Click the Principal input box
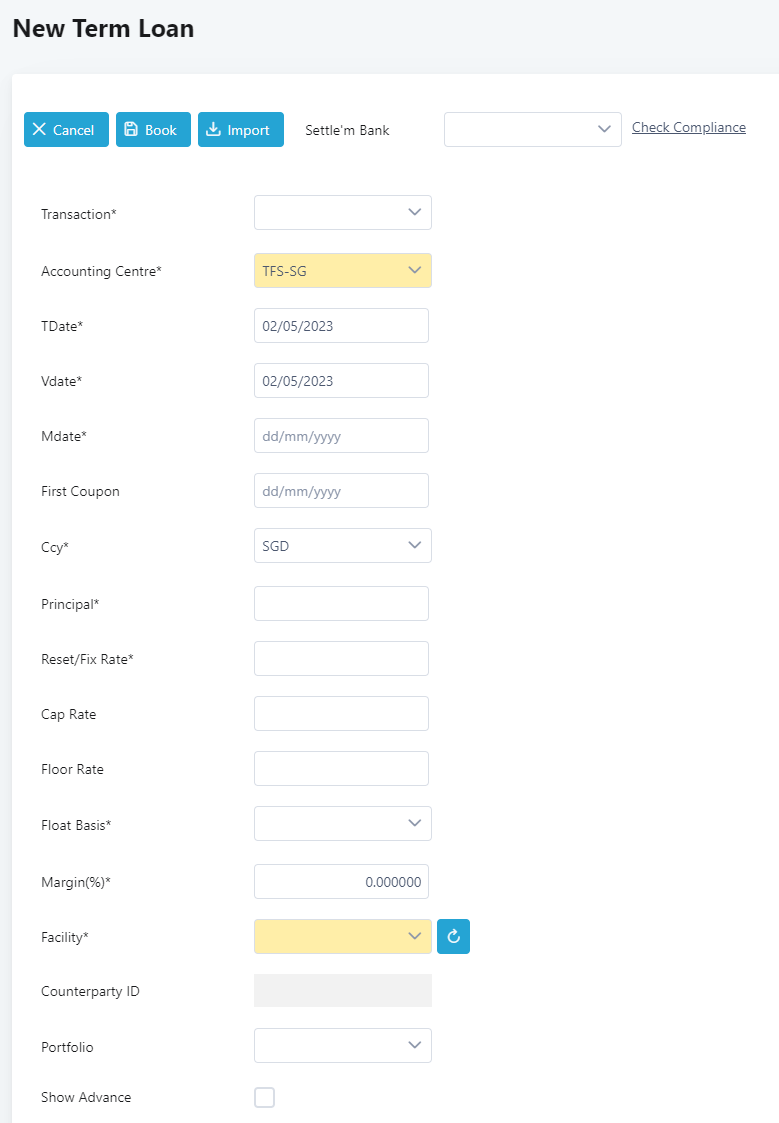779x1123 pixels. click(341, 604)
